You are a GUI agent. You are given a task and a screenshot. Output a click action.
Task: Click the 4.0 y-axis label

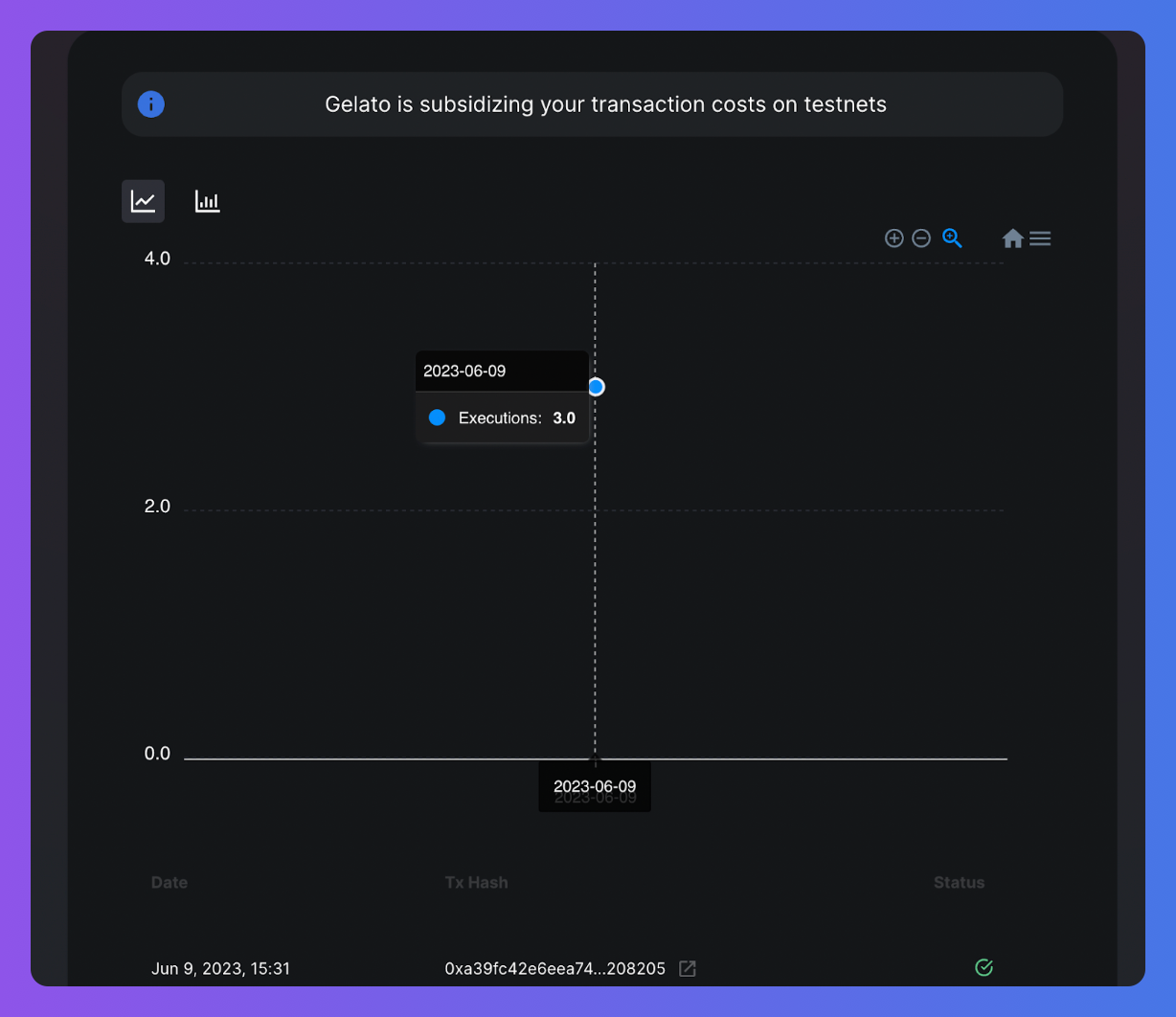tap(157, 259)
